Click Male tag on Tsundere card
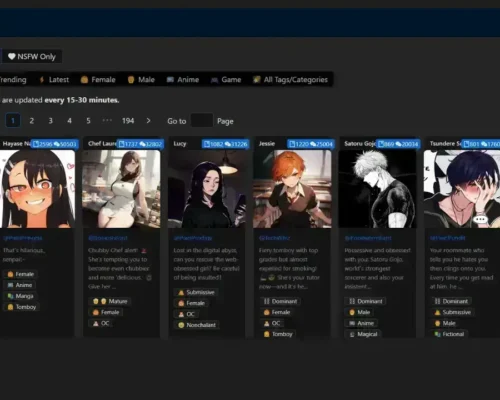The width and height of the screenshot is (500, 400). [x=445, y=323]
